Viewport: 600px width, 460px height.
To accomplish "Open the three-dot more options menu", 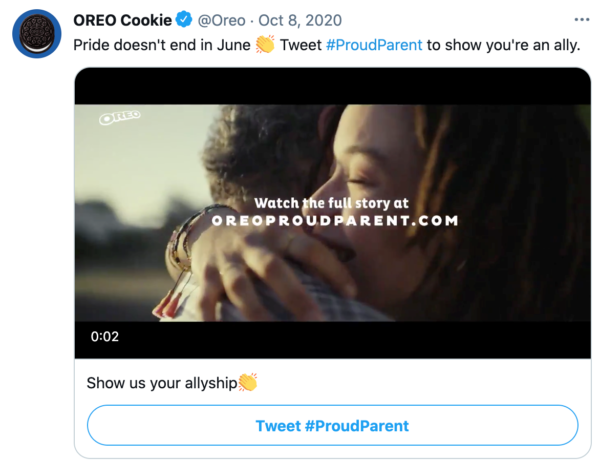I will 582,20.
